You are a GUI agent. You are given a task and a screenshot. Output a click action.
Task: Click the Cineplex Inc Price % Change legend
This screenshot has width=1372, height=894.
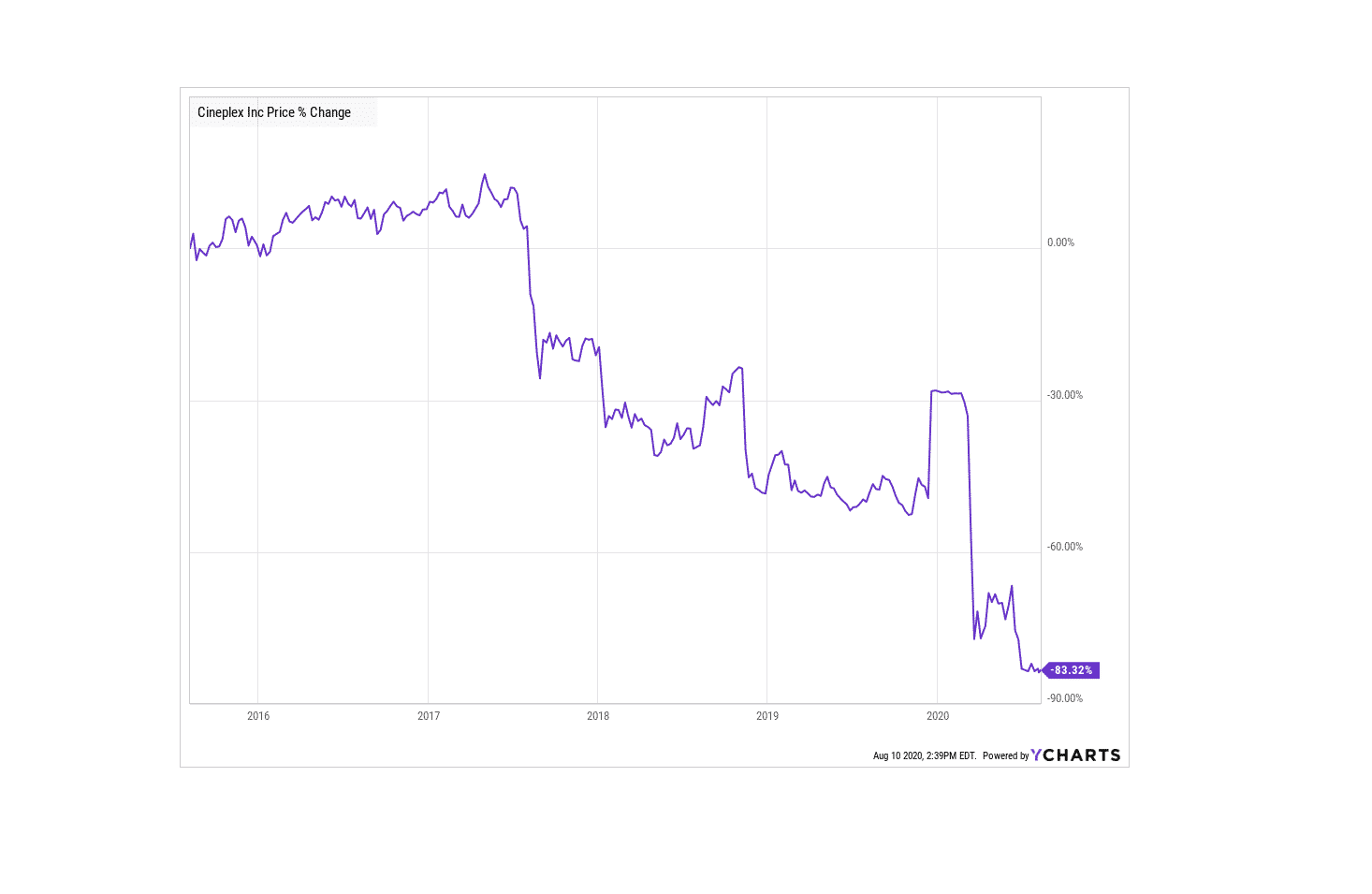click(274, 112)
